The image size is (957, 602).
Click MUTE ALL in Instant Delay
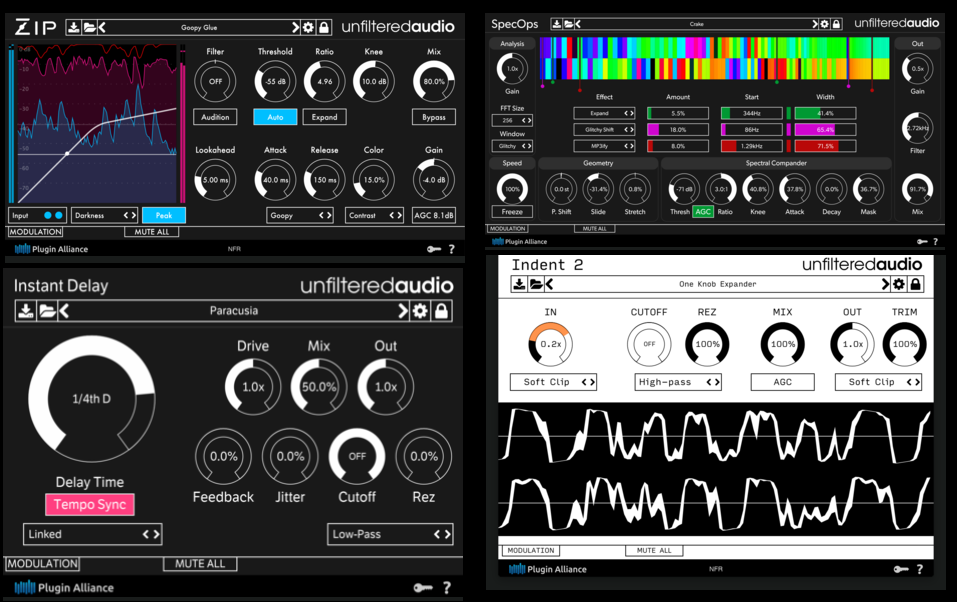pos(200,564)
